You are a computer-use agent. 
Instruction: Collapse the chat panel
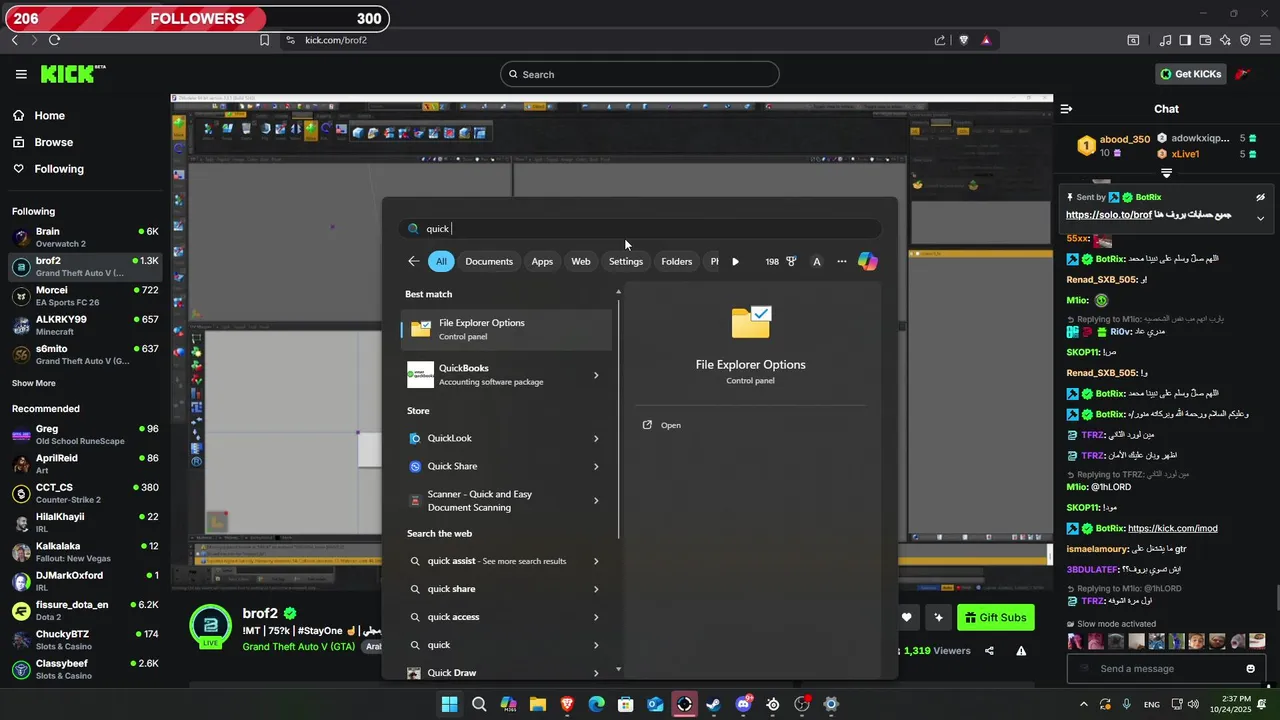tap(1066, 109)
